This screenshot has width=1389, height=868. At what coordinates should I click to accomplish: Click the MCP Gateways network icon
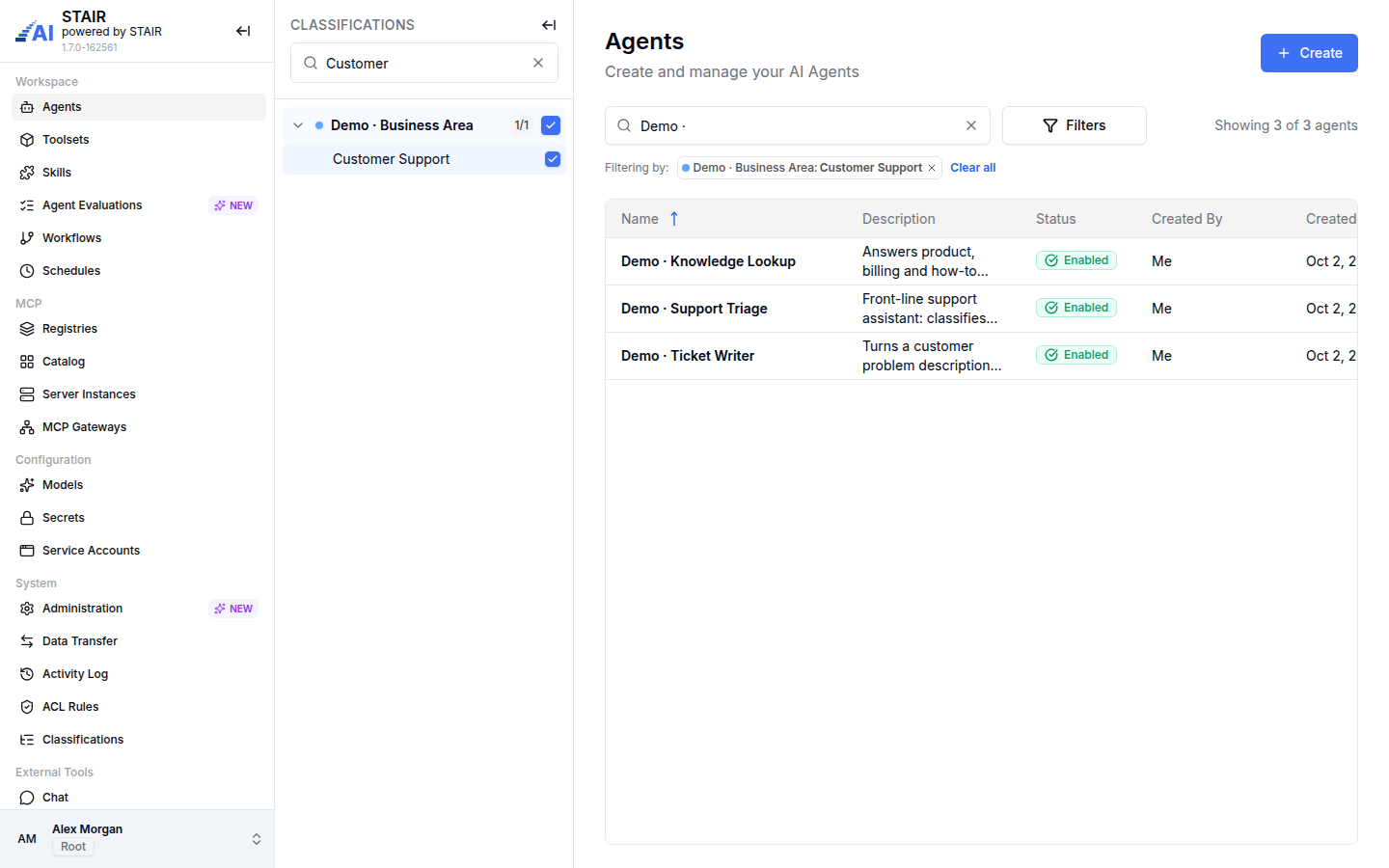[x=27, y=427]
